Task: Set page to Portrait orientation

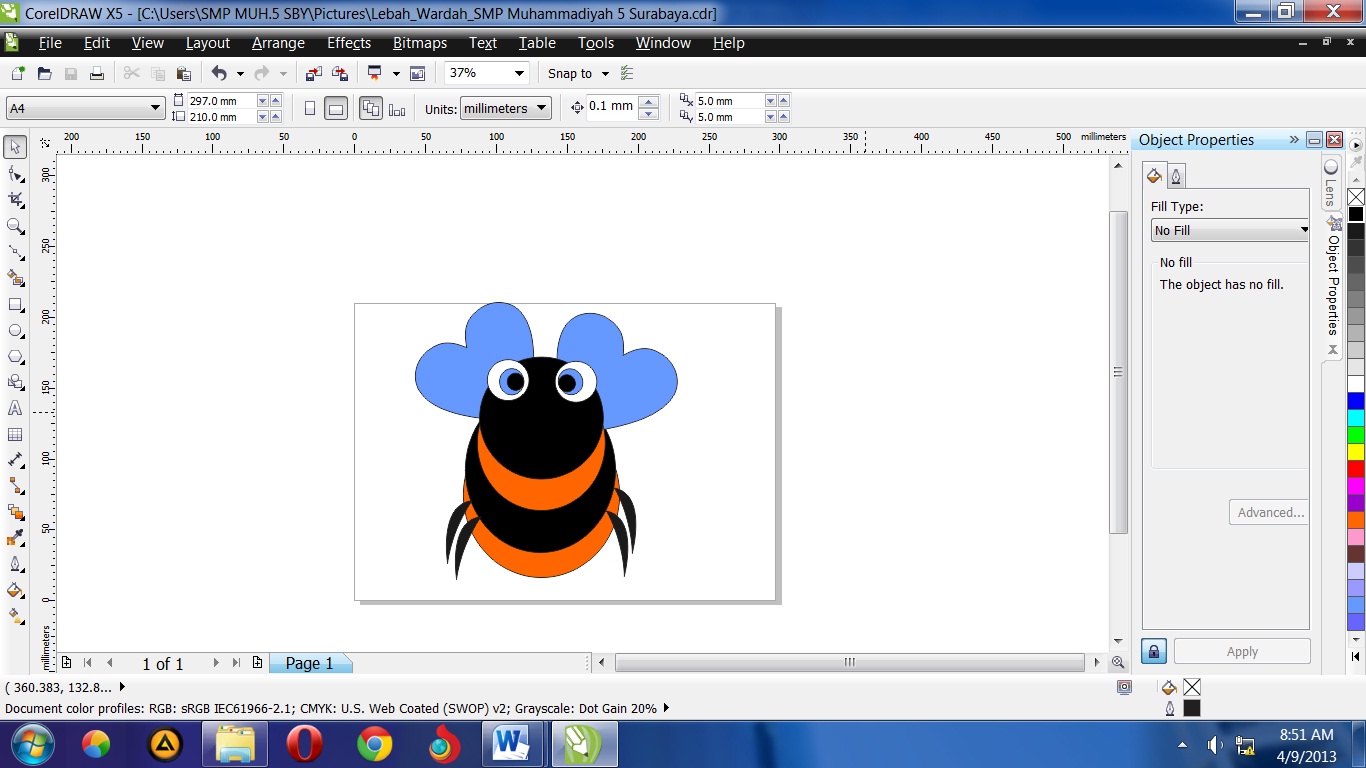Action: [309, 109]
